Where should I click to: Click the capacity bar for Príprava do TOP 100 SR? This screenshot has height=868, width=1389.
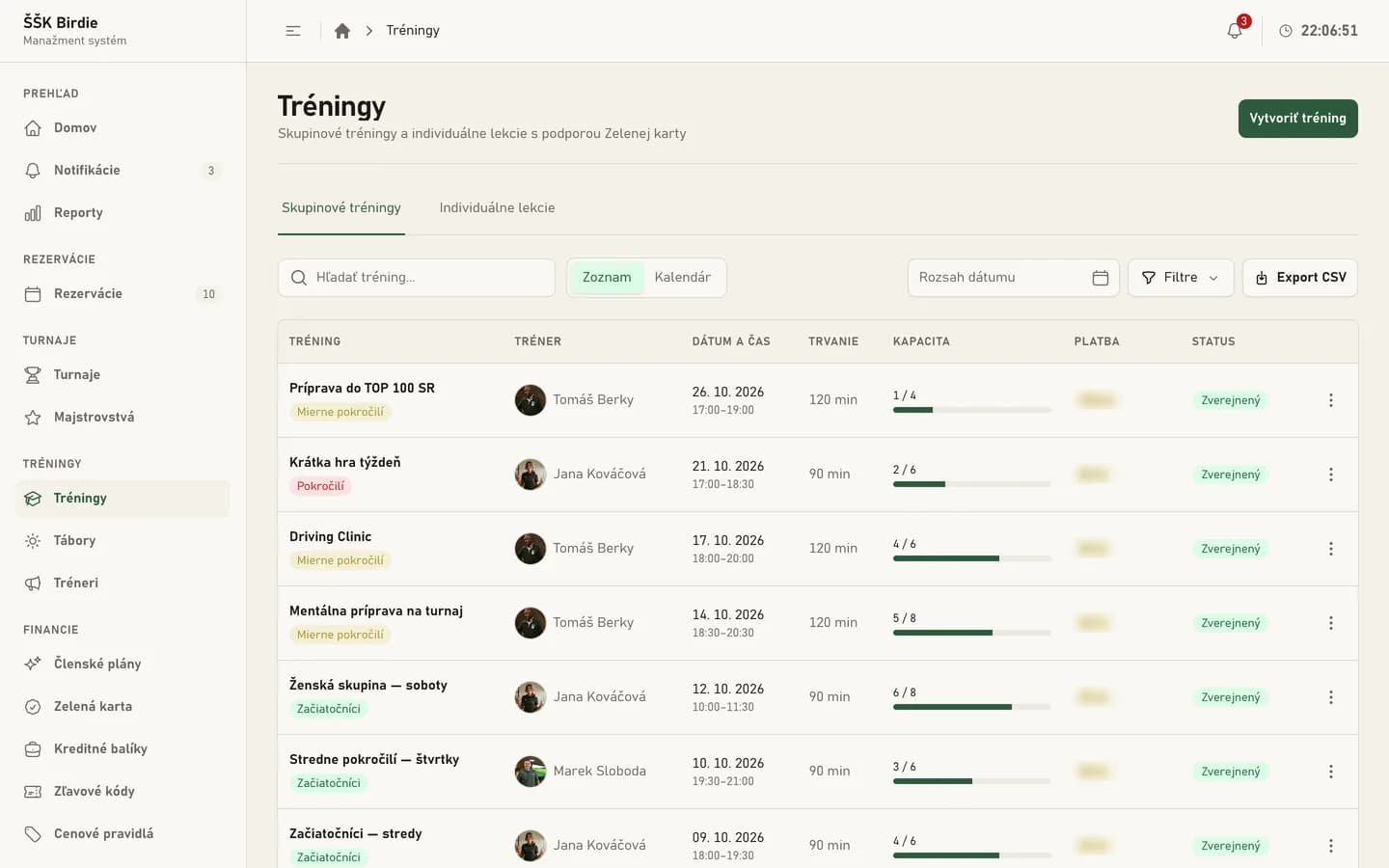972,411
